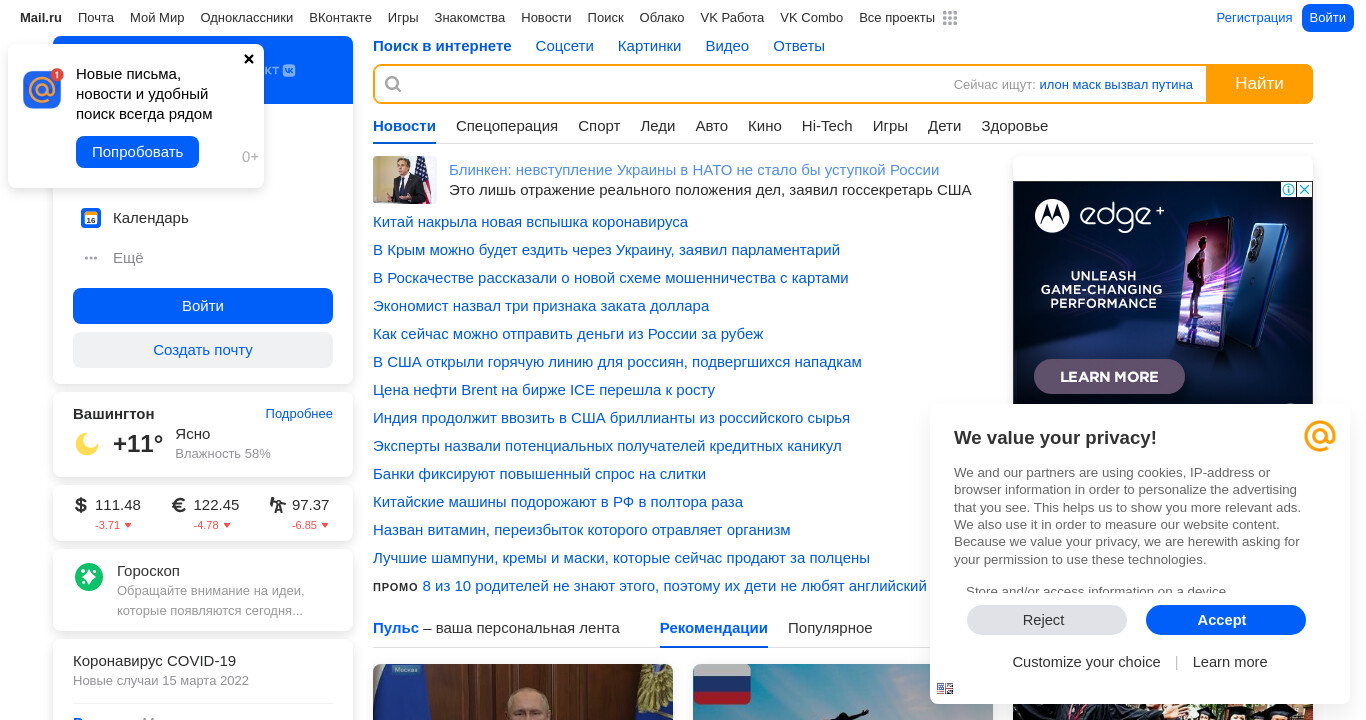
Task: Open 'Облако' in top navigation
Action: click(662, 18)
